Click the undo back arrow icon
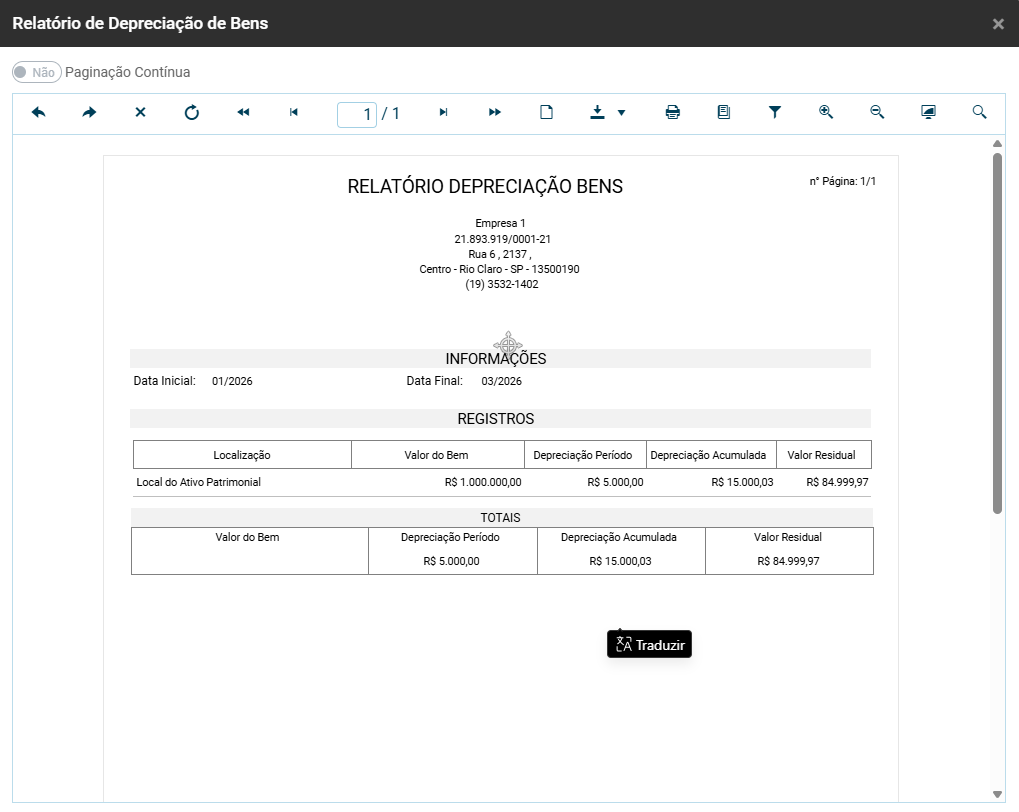The height and width of the screenshot is (812, 1019). [x=39, y=113]
